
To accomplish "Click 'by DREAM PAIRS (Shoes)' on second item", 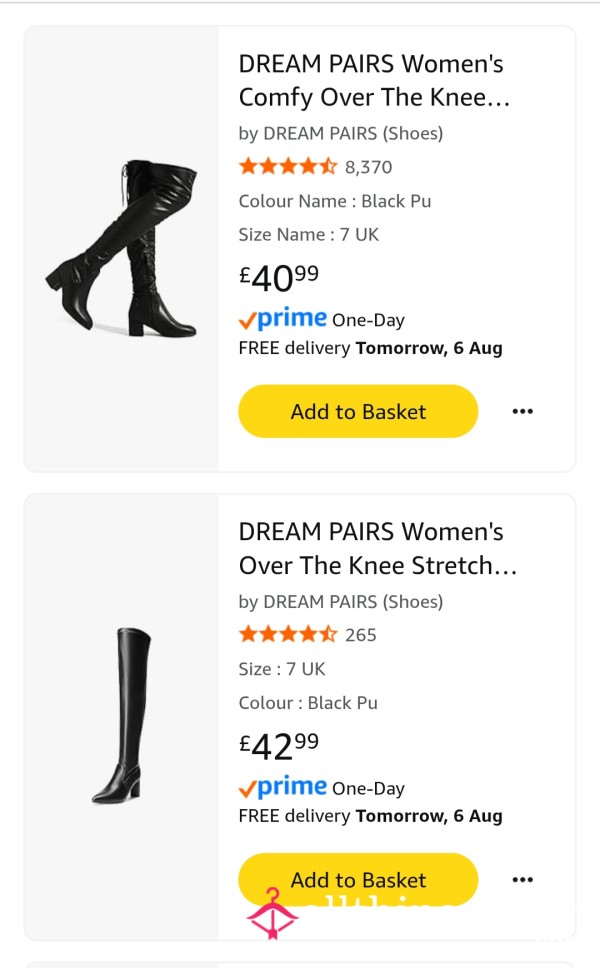I will 341,601.
